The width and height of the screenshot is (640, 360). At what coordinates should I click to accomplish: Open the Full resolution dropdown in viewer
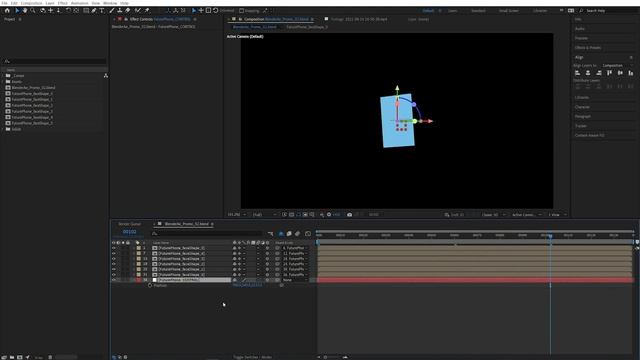point(264,215)
